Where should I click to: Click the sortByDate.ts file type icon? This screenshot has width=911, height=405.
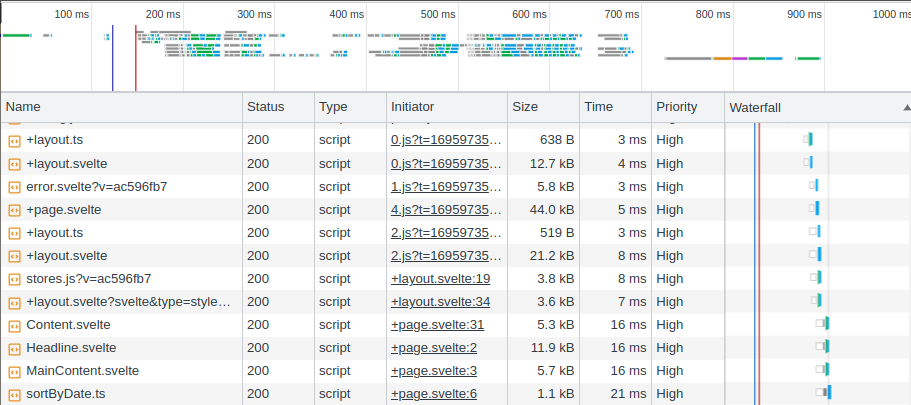pos(14,394)
